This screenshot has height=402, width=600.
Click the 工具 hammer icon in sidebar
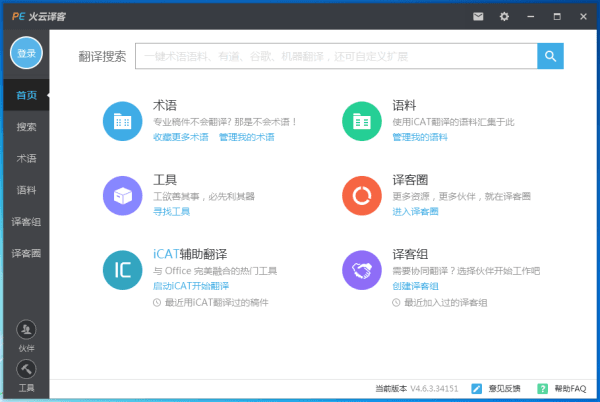click(x=26, y=369)
